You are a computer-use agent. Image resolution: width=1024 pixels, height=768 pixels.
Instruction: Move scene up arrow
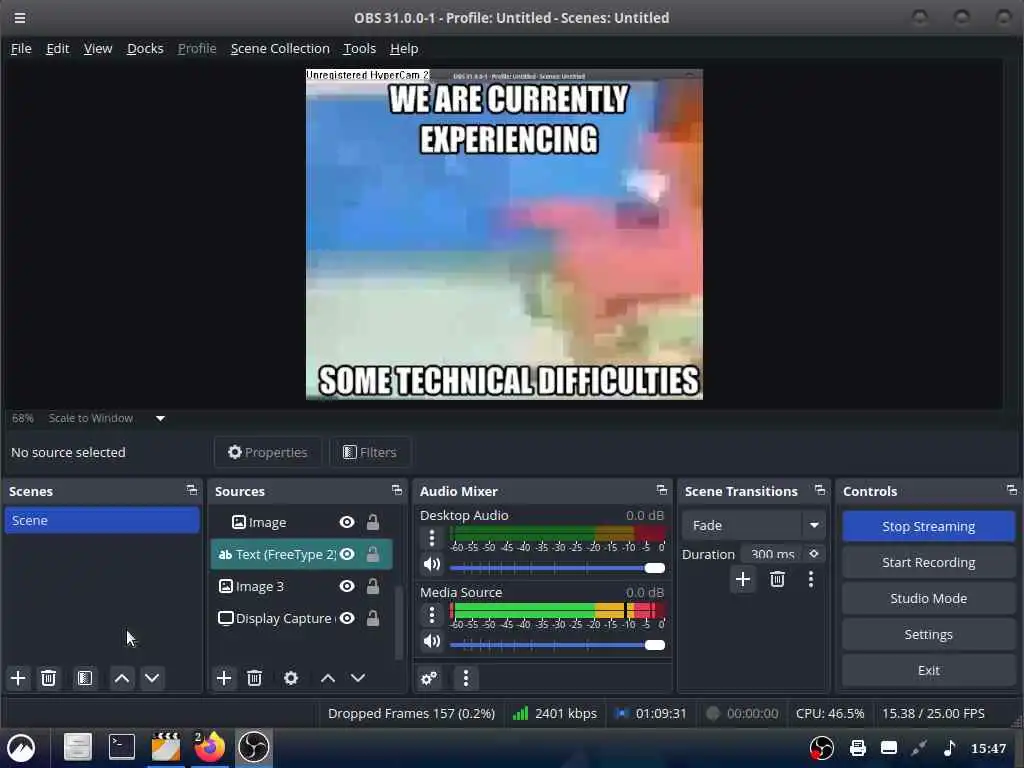point(121,678)
